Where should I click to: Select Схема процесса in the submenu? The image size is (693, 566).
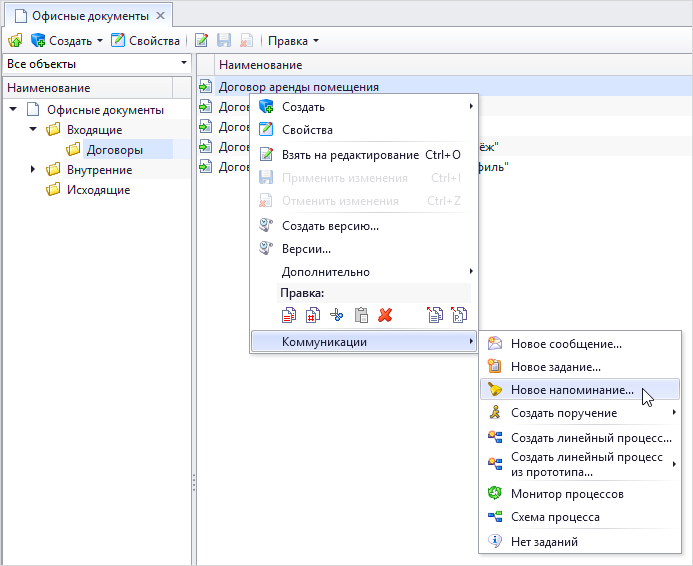[555, 518]
